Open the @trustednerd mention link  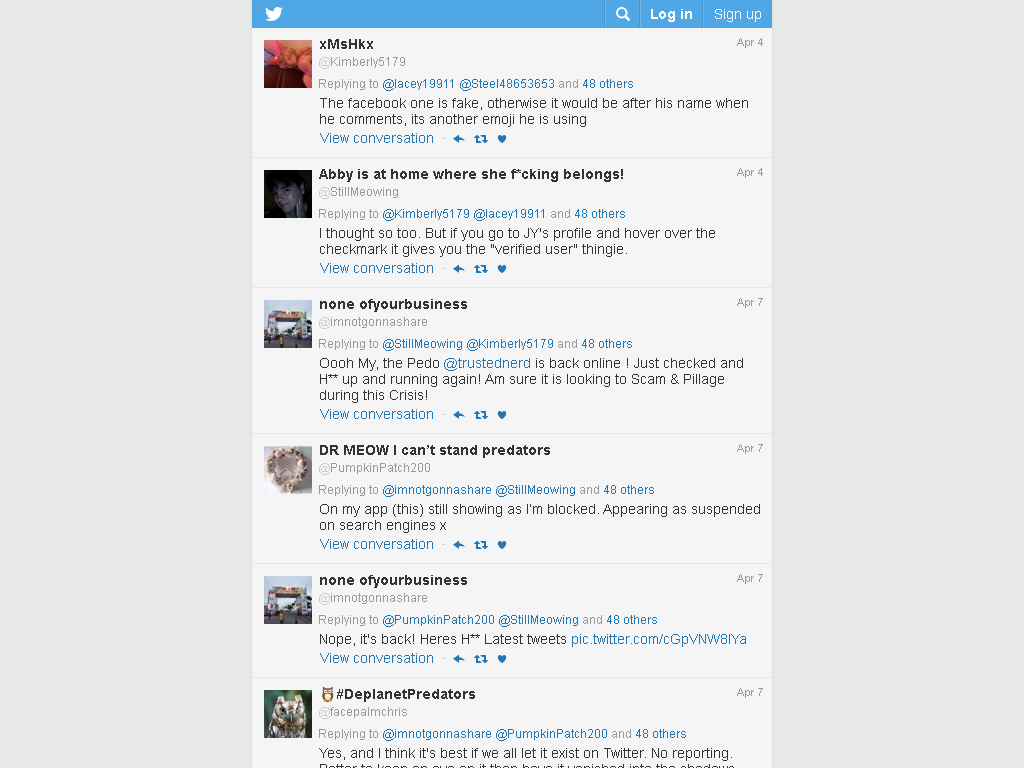coord(487,363)
